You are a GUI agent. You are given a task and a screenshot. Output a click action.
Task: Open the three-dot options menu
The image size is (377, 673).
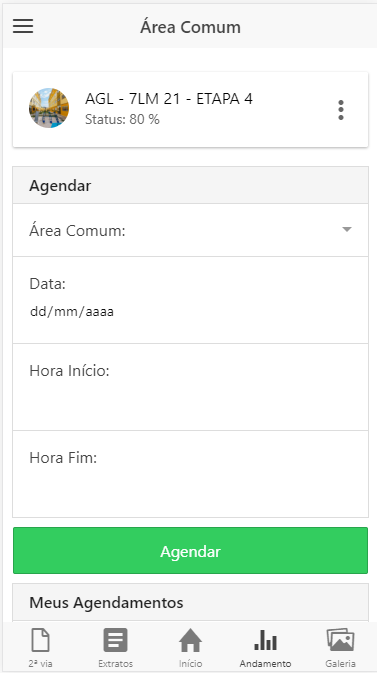click(x=341, y=110)
